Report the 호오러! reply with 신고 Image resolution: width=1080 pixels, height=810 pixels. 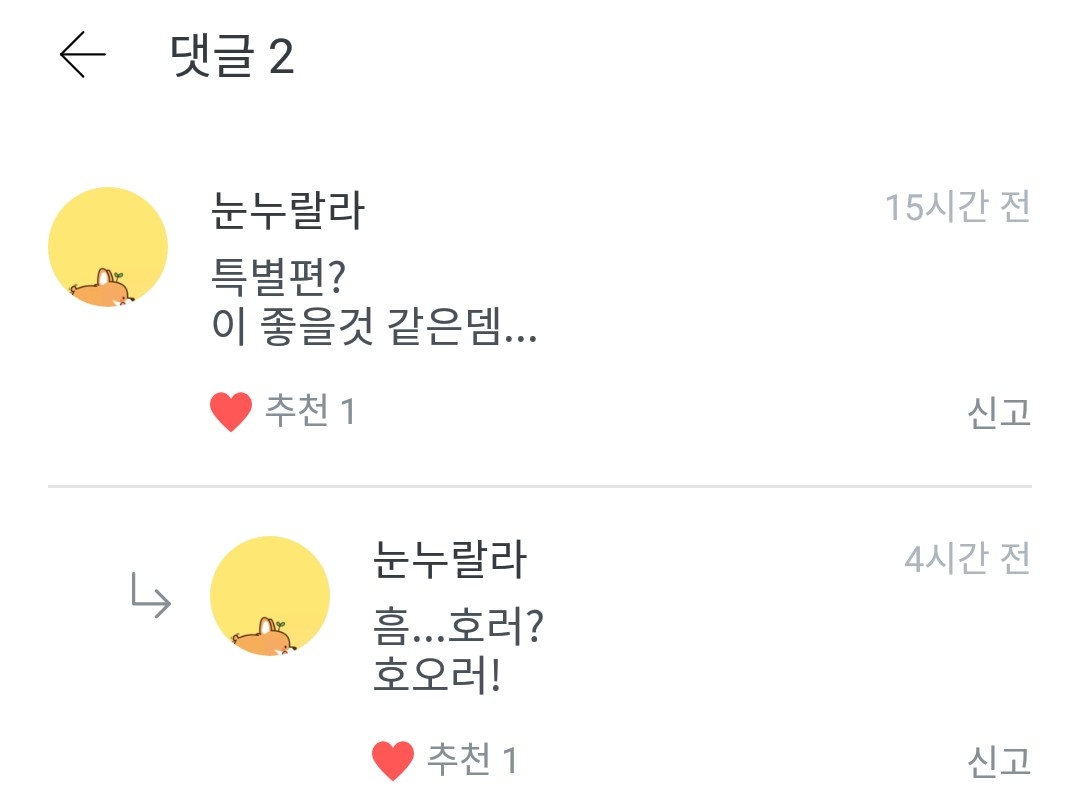coord(998,762)
